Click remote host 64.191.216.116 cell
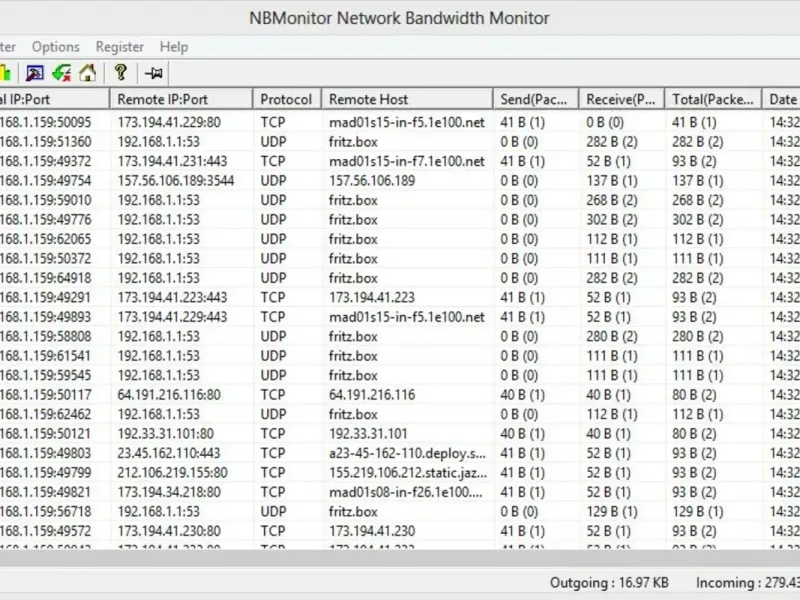 tap(372, 395)
